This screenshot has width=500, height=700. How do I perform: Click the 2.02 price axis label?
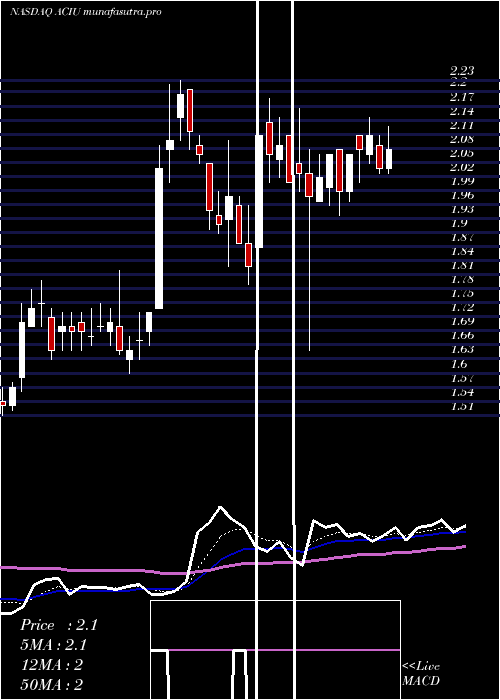pos(462,167)
